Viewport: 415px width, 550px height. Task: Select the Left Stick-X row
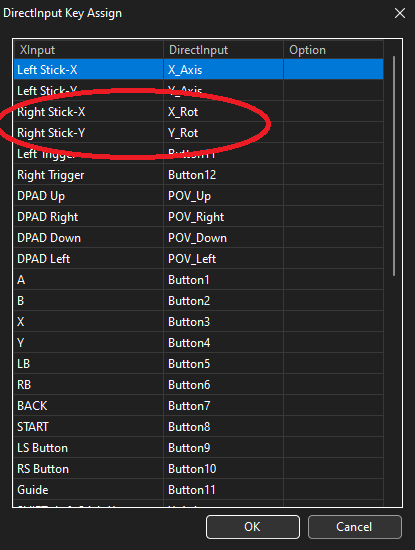pyautogui.click(x=199, y=69)
